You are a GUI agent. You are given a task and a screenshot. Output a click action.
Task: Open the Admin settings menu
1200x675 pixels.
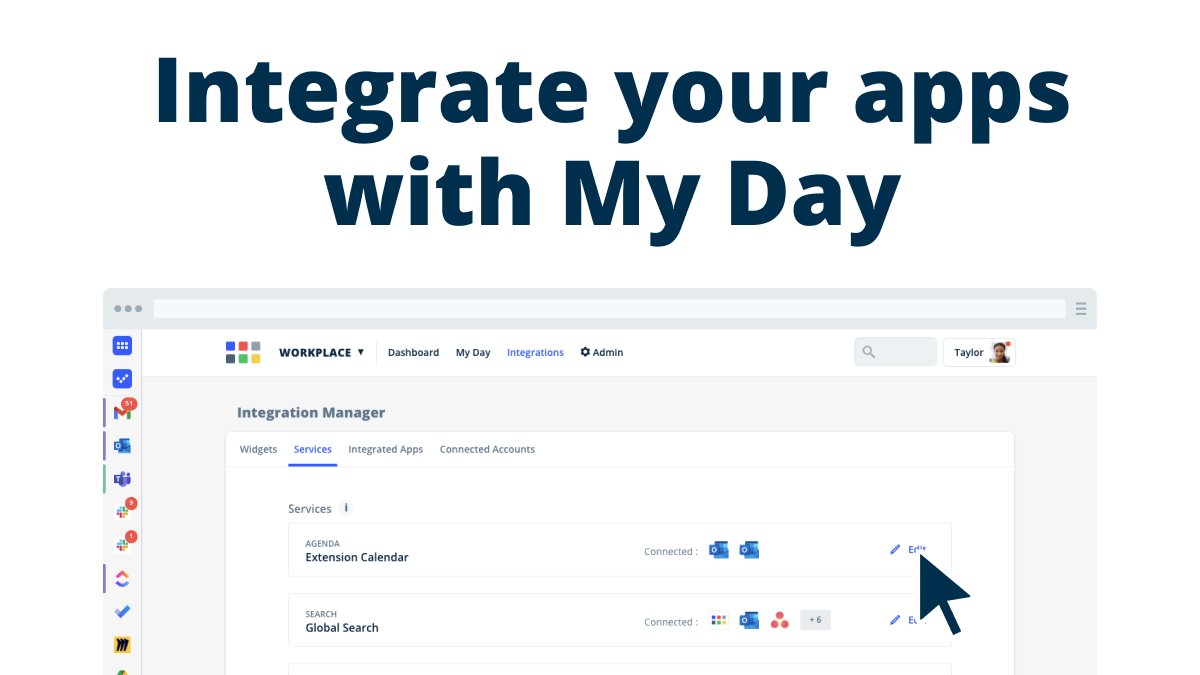(x=601, y=352)
